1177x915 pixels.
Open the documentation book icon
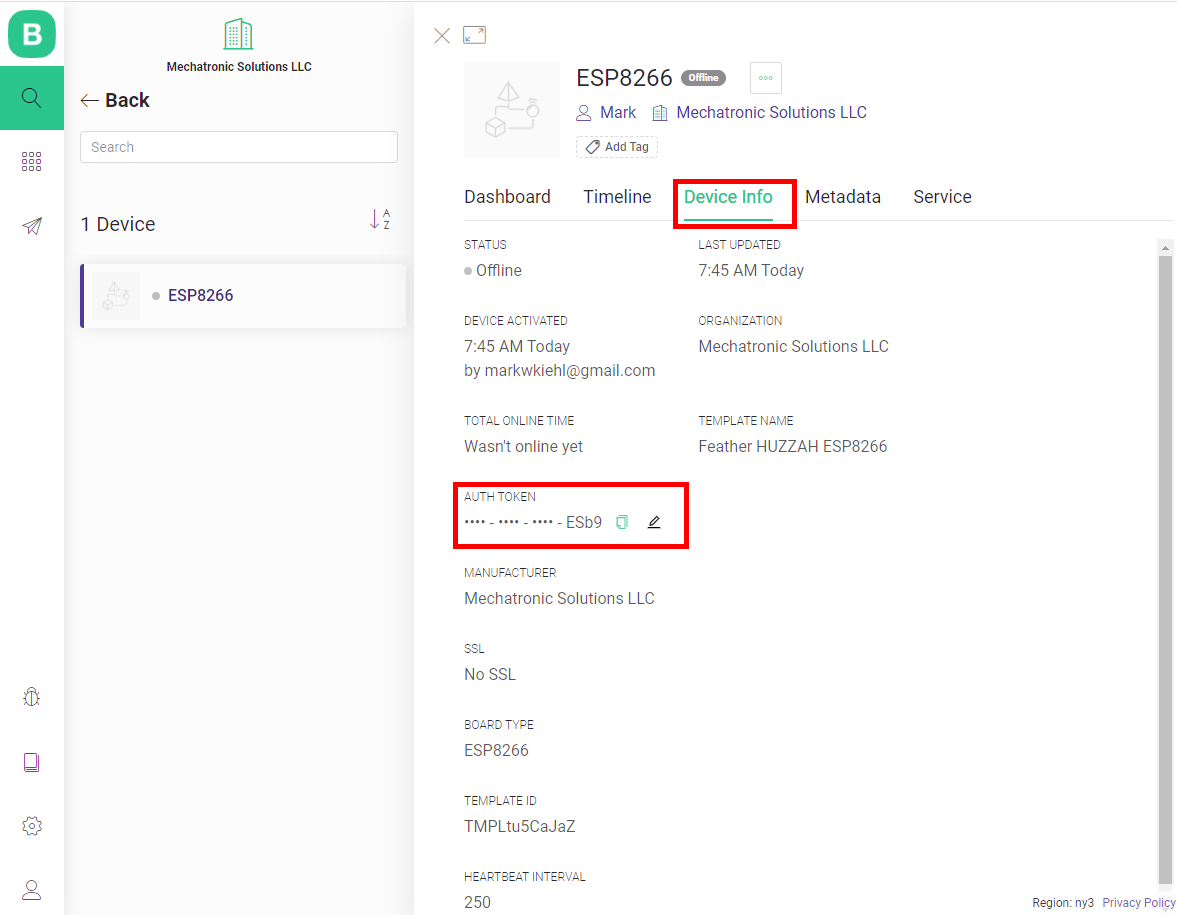[x=32, y=763]
